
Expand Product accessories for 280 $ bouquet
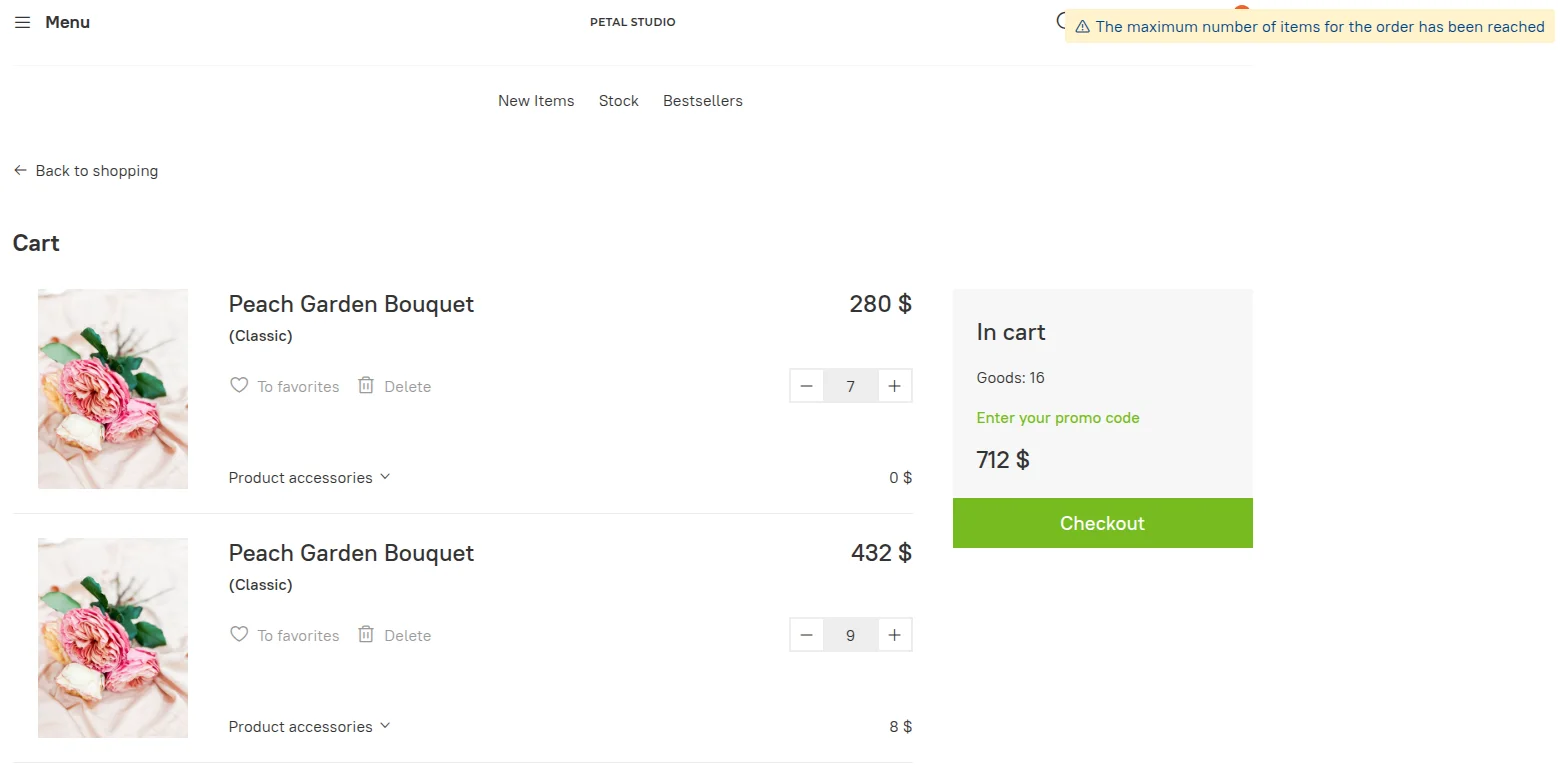[x=309, y=478]
